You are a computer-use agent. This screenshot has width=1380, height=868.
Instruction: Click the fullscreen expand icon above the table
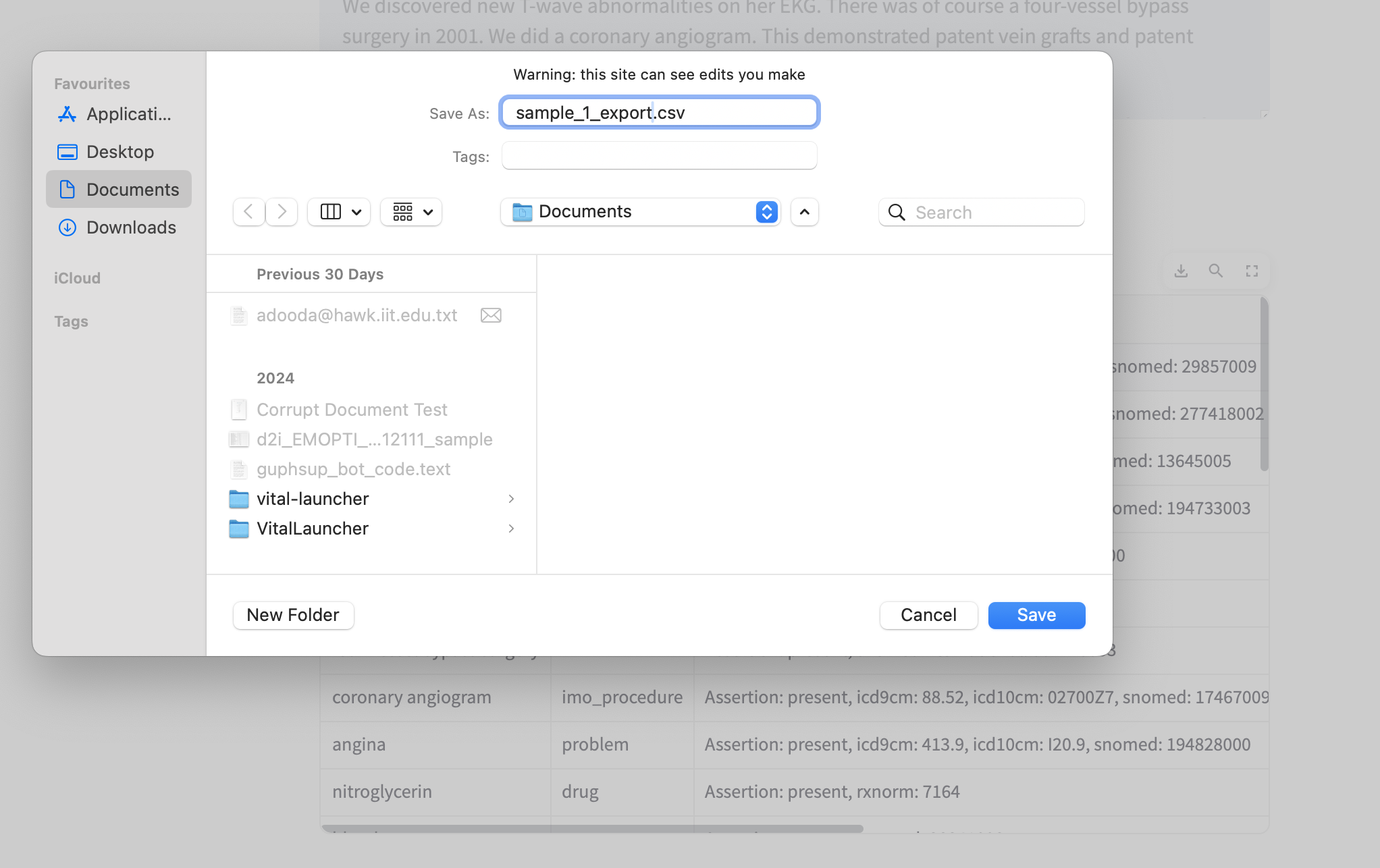1252,271
